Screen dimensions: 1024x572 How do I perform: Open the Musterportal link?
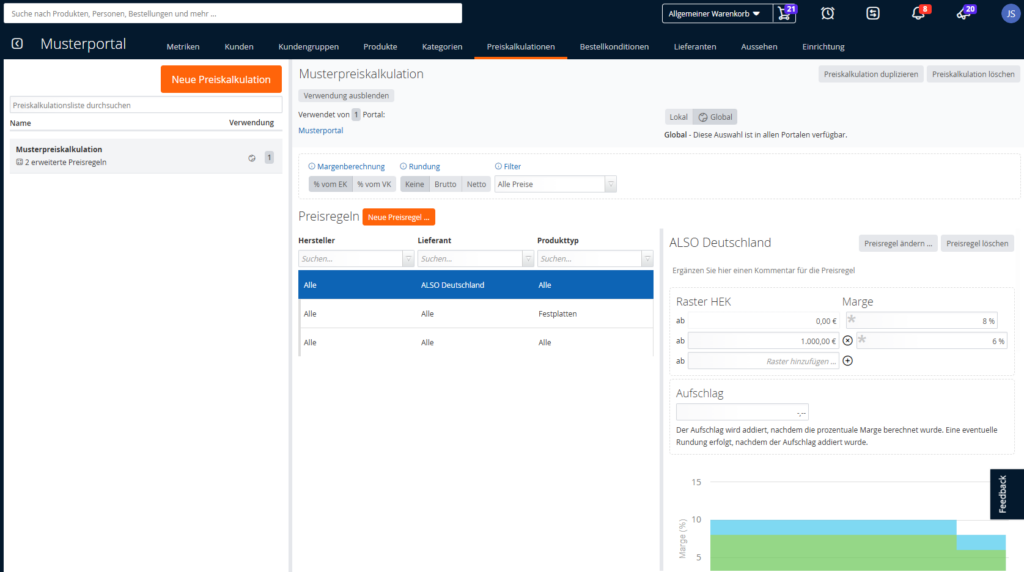321,131
